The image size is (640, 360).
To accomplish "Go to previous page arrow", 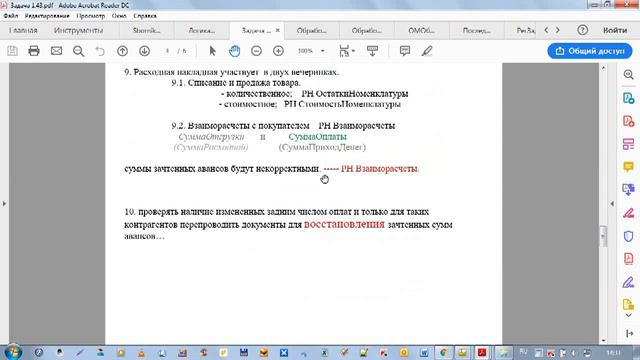I will click(x=122, y=51).
